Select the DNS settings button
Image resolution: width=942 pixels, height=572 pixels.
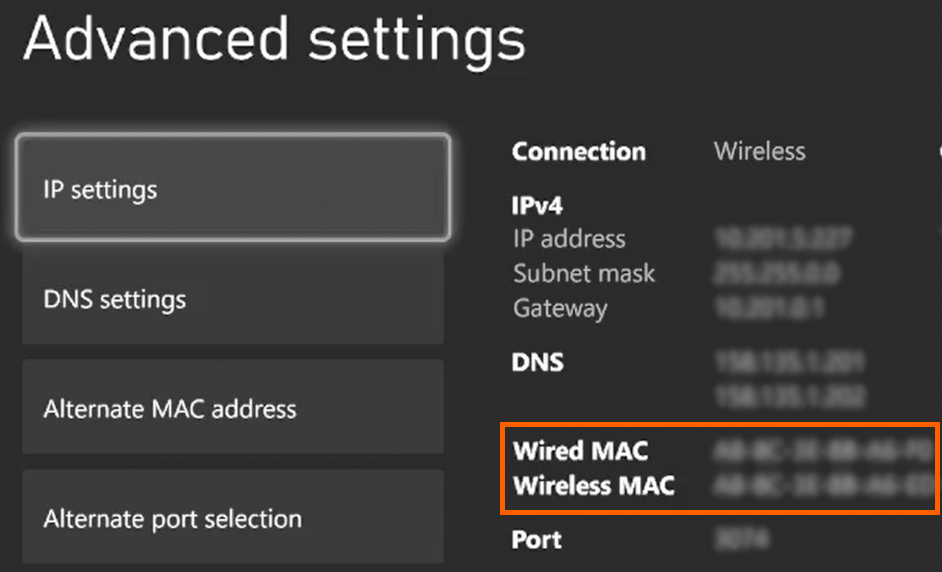pos(232,299)
